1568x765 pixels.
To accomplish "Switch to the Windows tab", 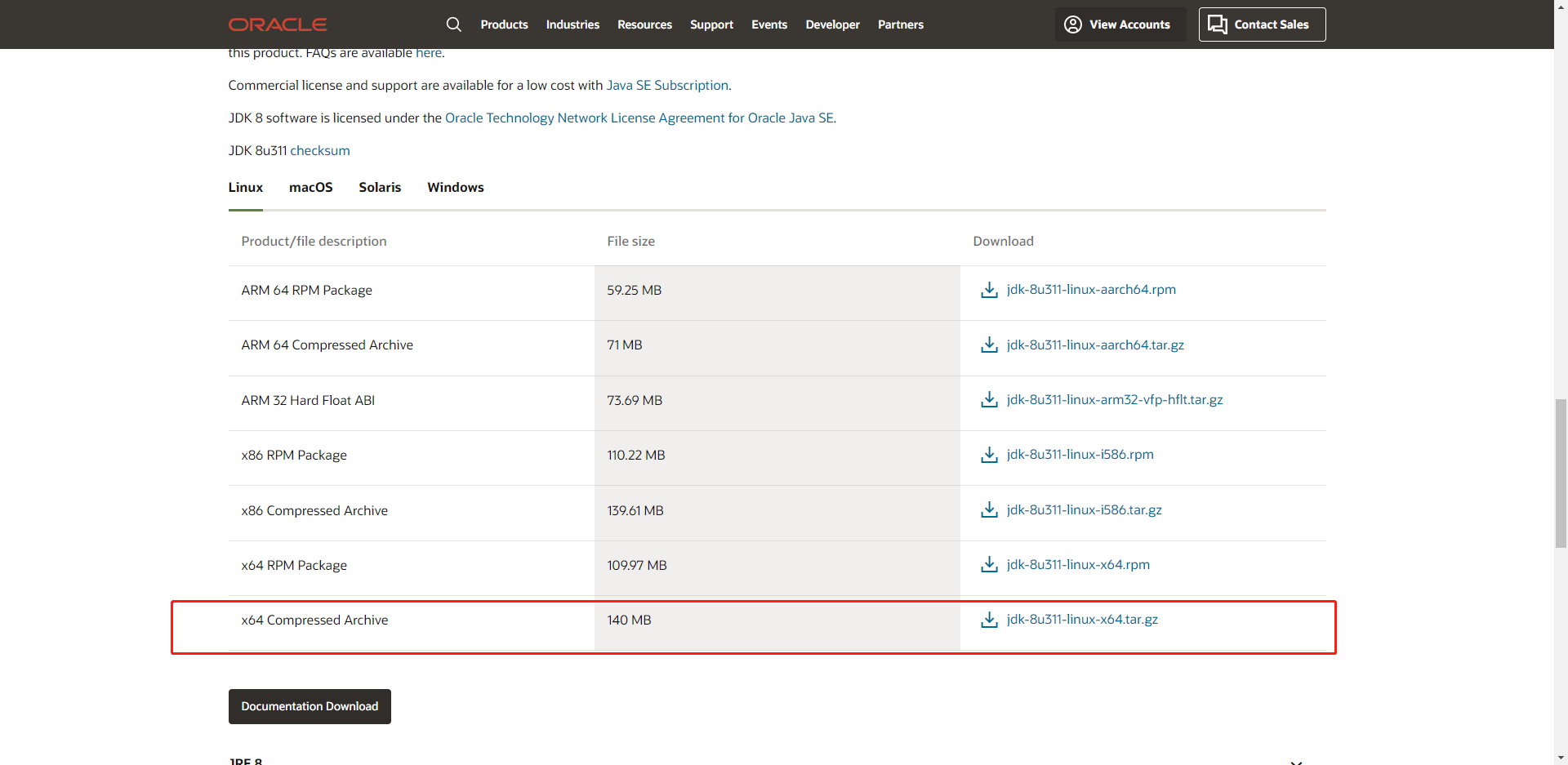I will click(x=456, y=188).
